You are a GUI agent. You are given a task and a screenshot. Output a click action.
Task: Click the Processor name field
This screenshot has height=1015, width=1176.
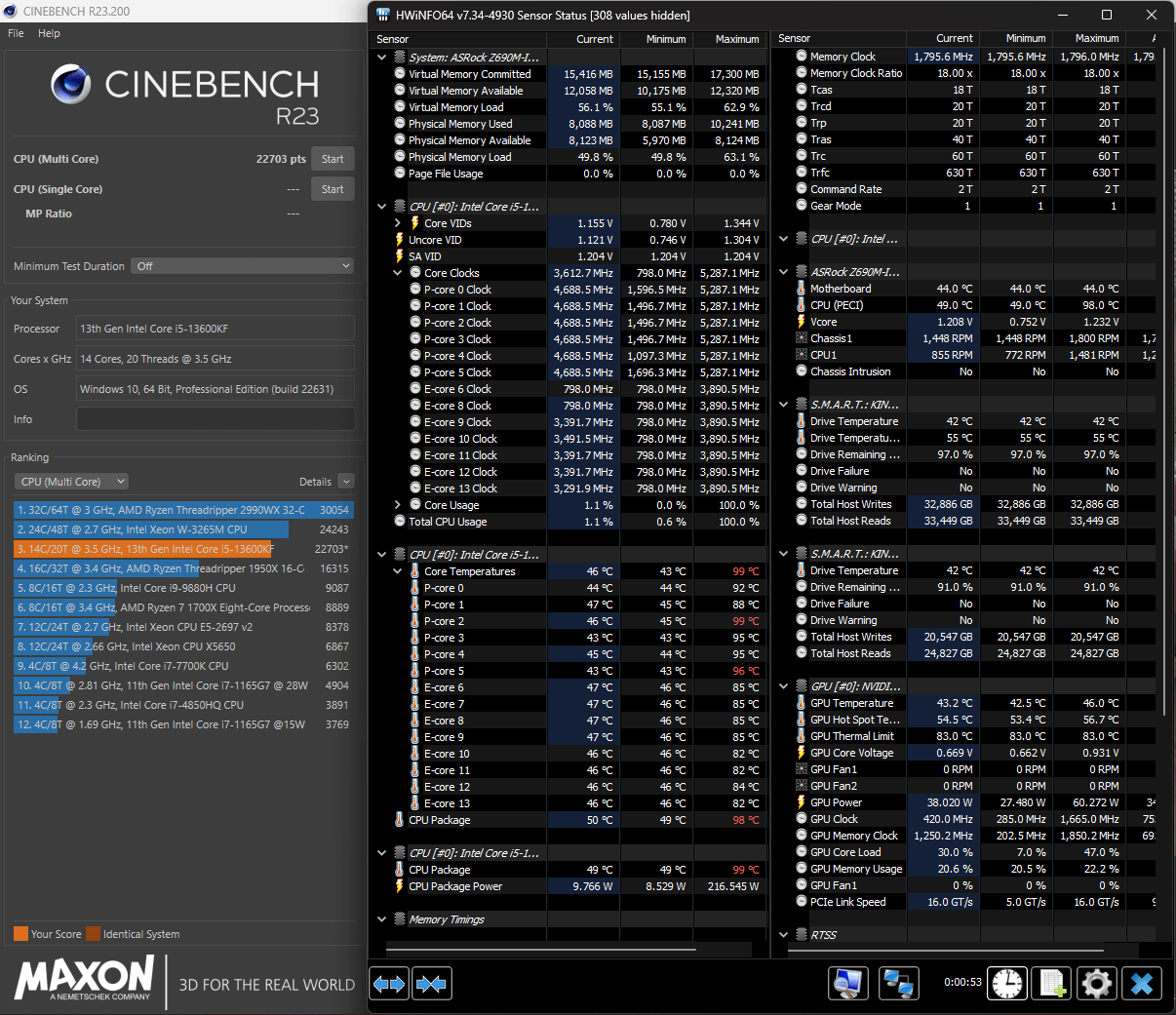pyautogui.click(x=216, y=329)
